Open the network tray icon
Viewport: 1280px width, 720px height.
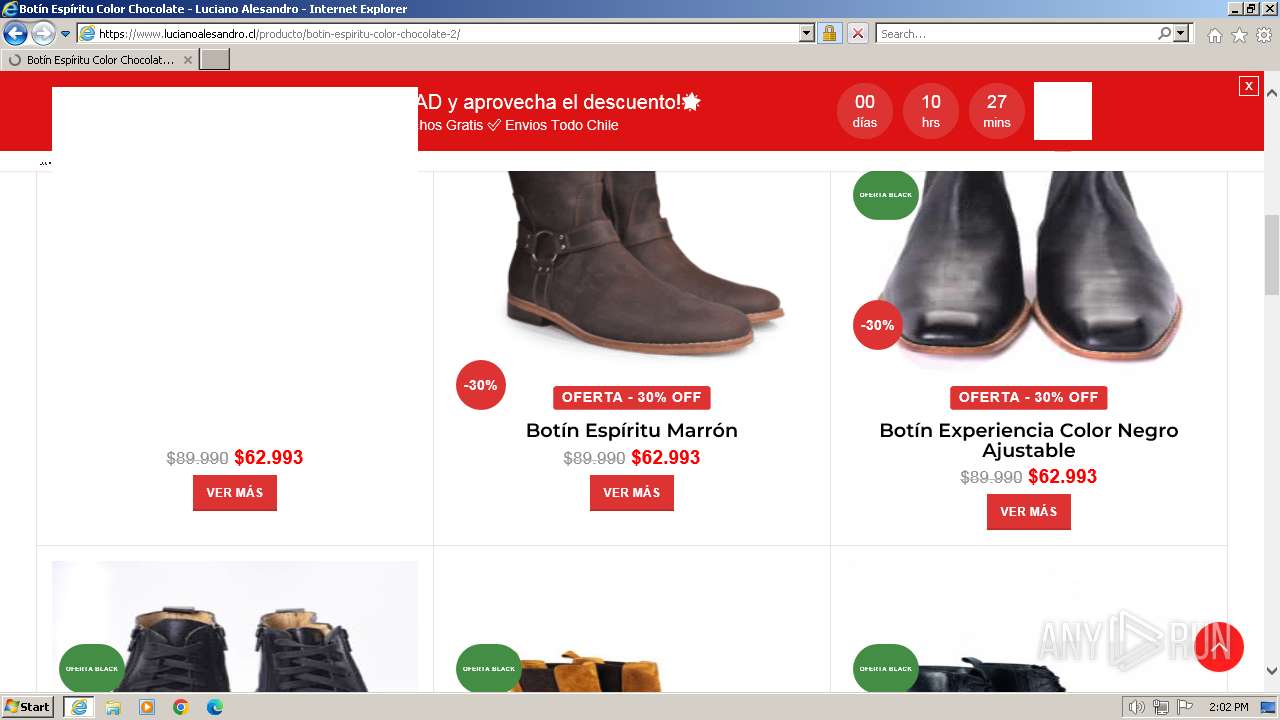[1161, 707]
